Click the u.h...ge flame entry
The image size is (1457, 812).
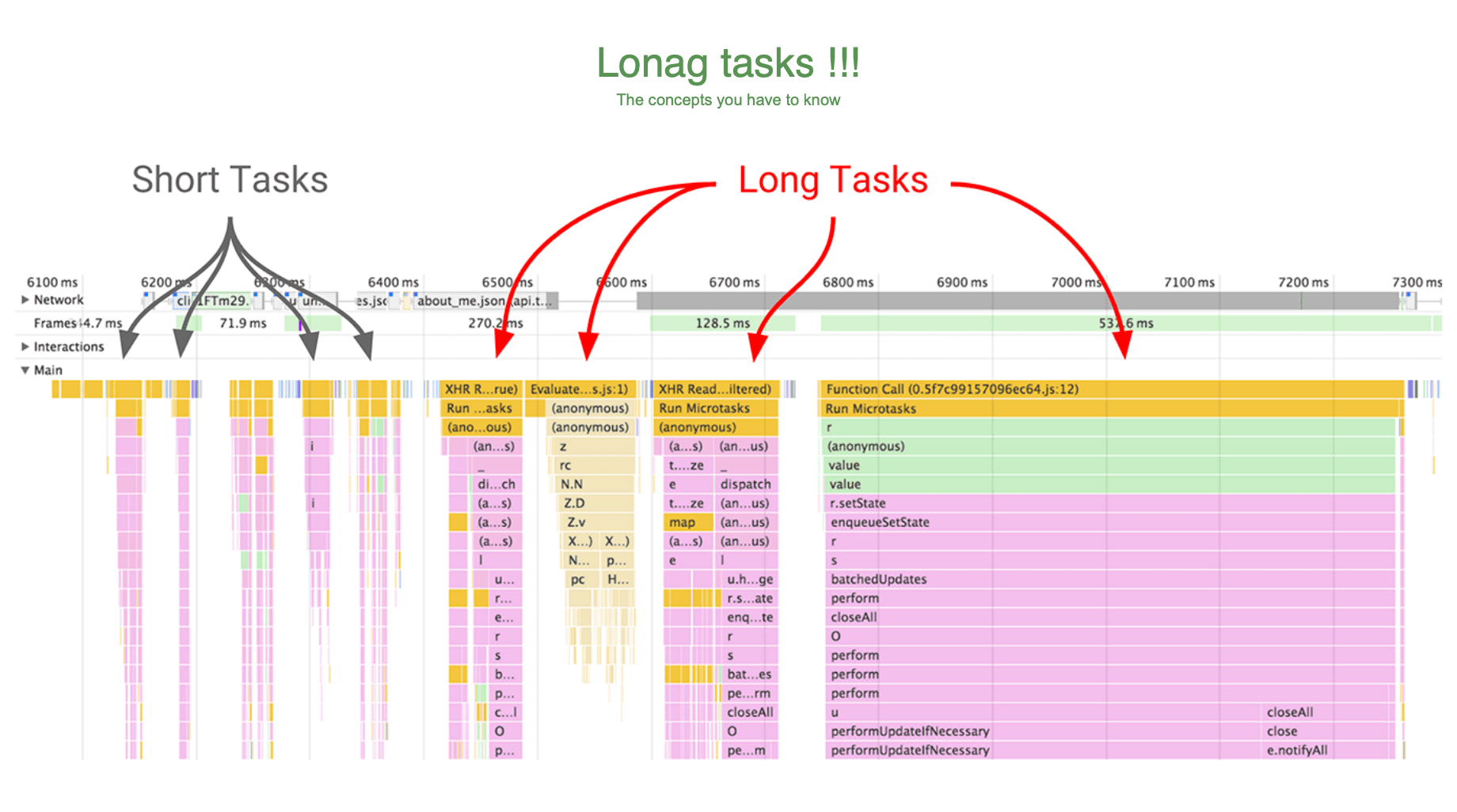click(x=749, y=579)
